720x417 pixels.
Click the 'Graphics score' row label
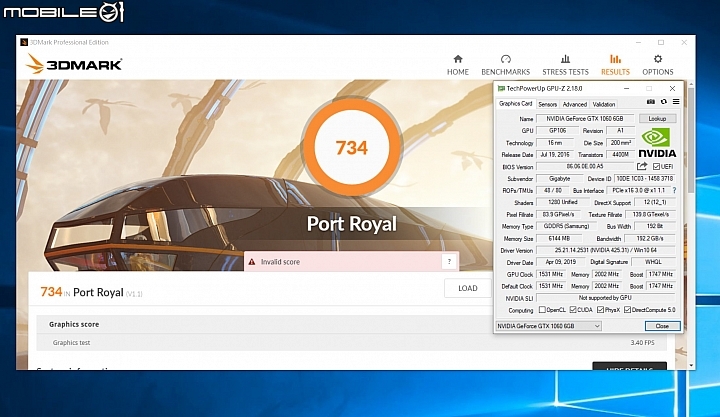point(74,324)
